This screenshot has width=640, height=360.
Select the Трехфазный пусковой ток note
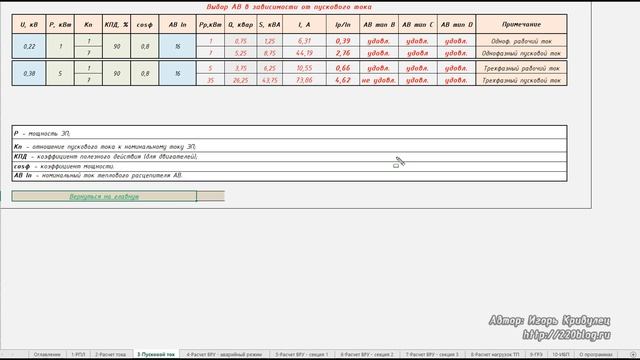[521, 80]
